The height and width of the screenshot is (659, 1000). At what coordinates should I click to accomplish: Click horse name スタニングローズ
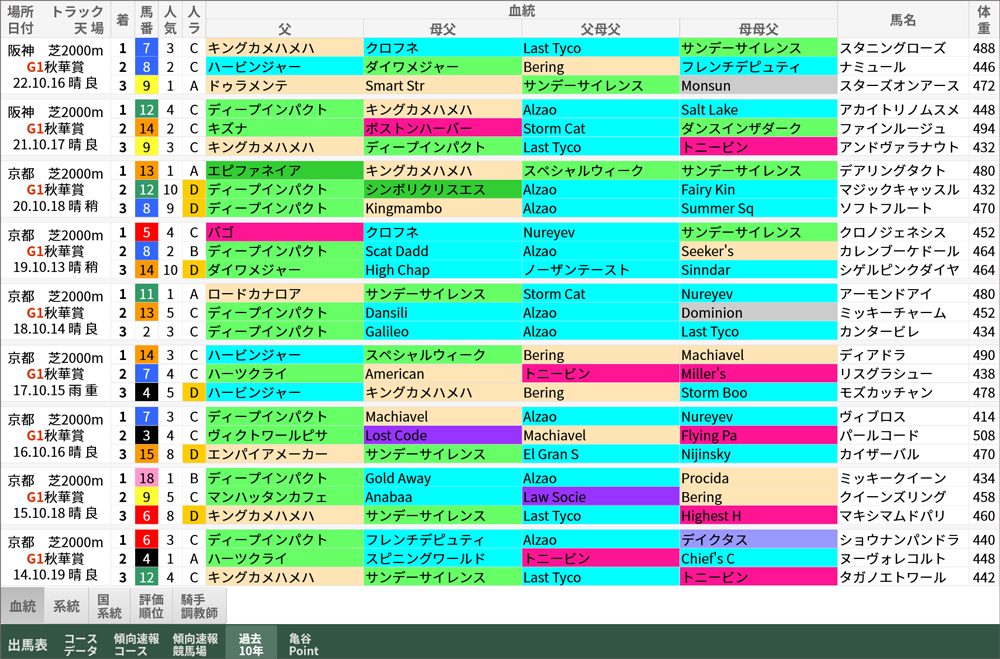[892, 48]
